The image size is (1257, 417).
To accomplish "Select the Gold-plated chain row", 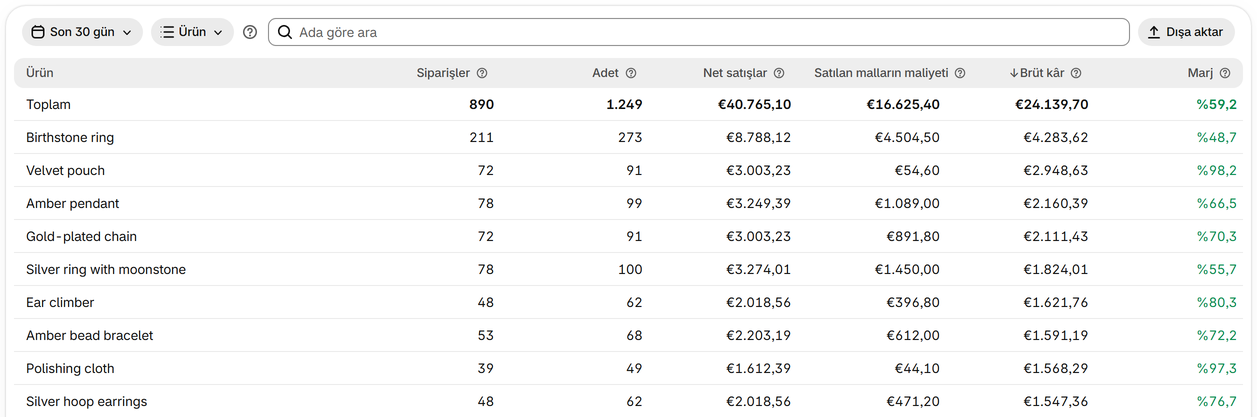I will (628, 236).
